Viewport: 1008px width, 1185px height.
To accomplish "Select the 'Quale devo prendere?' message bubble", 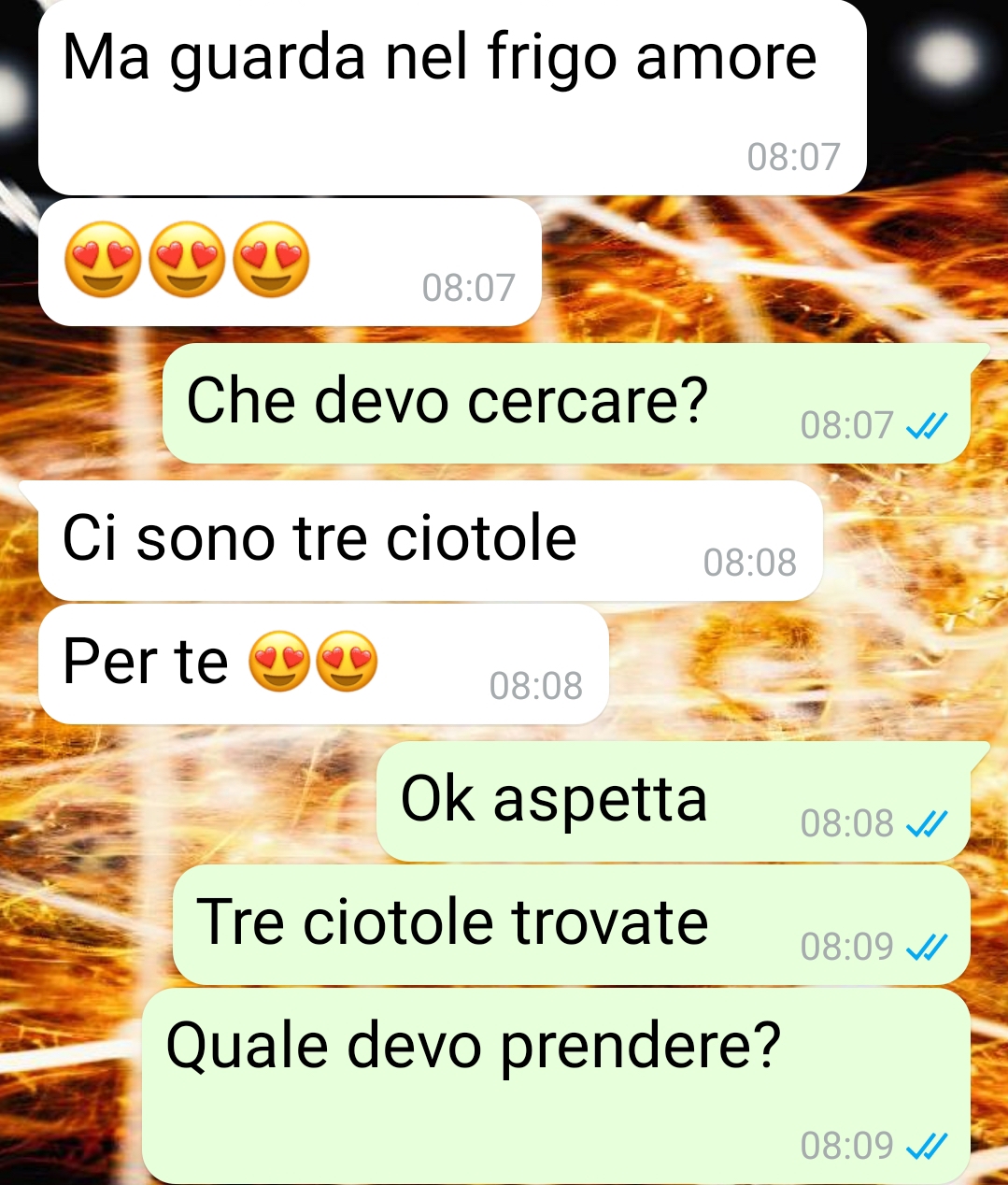I will tap(557, 1086).
